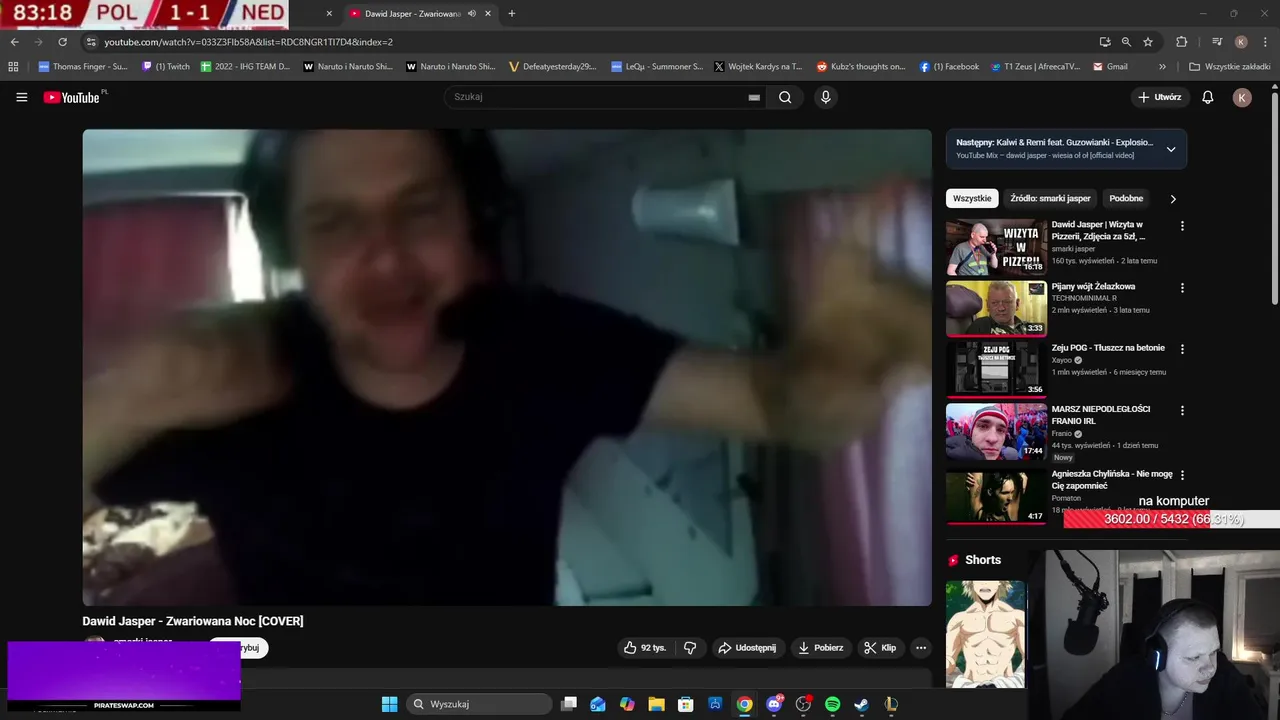The image size is (1280, 720).
Task: Open the Gmail bookmark
Action: pyautogui.click(x=1110, y=67)
